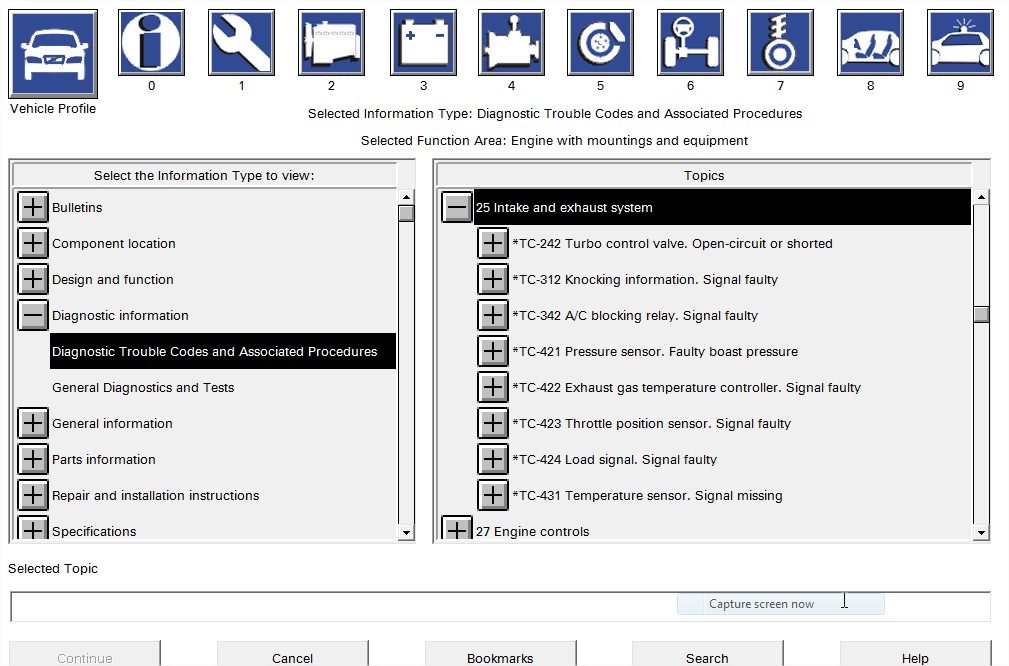Click the Cancel button

(292, 654)
